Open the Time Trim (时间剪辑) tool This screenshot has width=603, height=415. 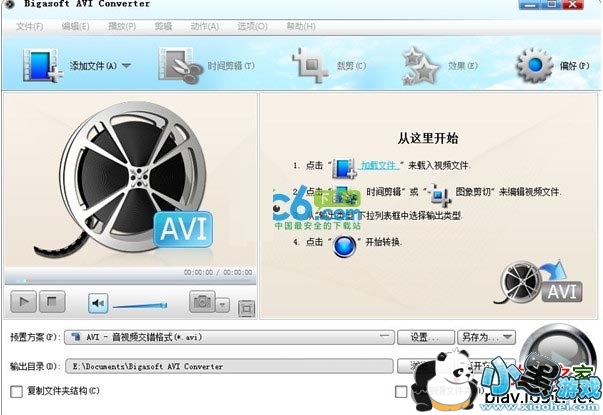coord(206,66)
